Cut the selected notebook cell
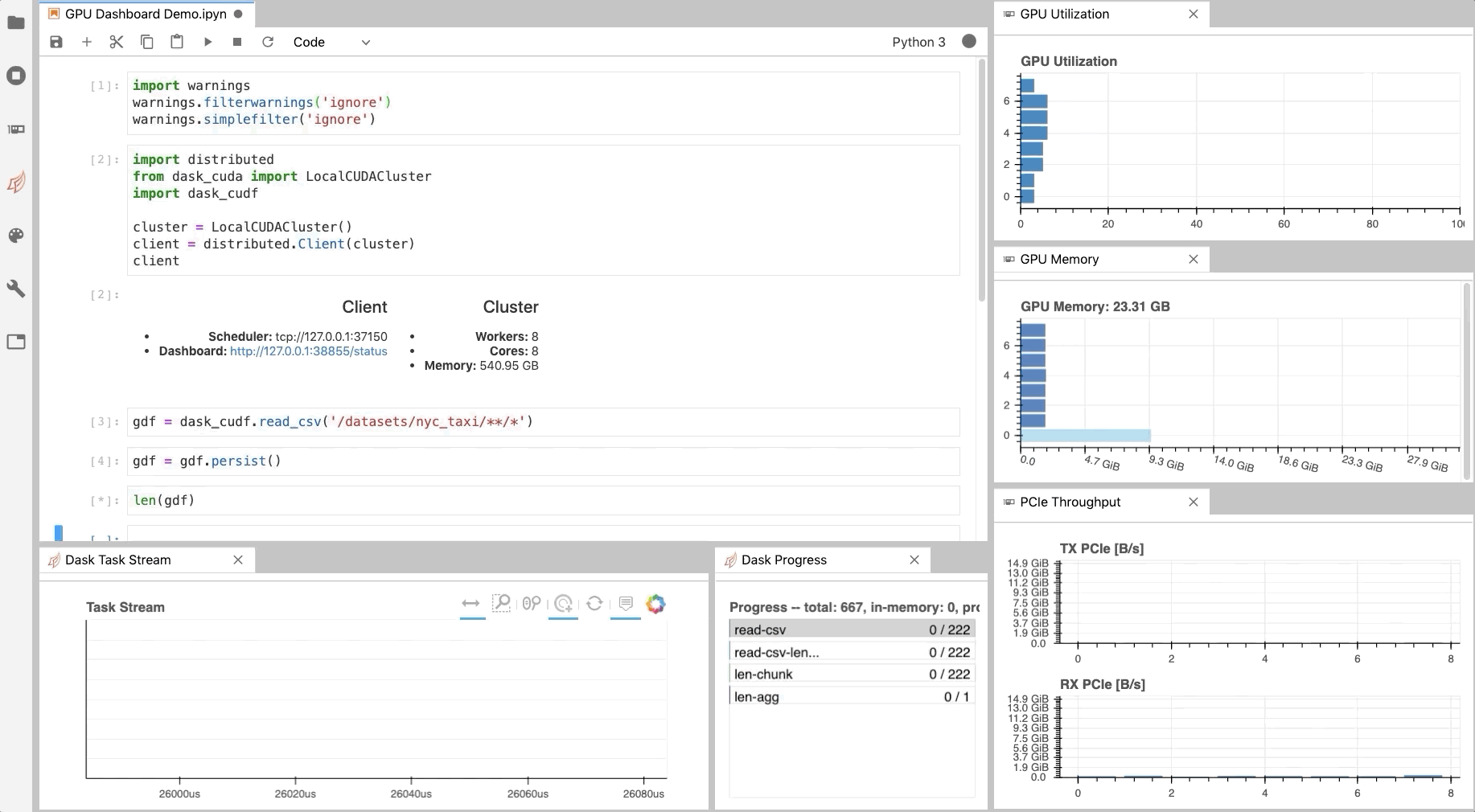This screenshot has height=812, width=1475. point(116,42)
